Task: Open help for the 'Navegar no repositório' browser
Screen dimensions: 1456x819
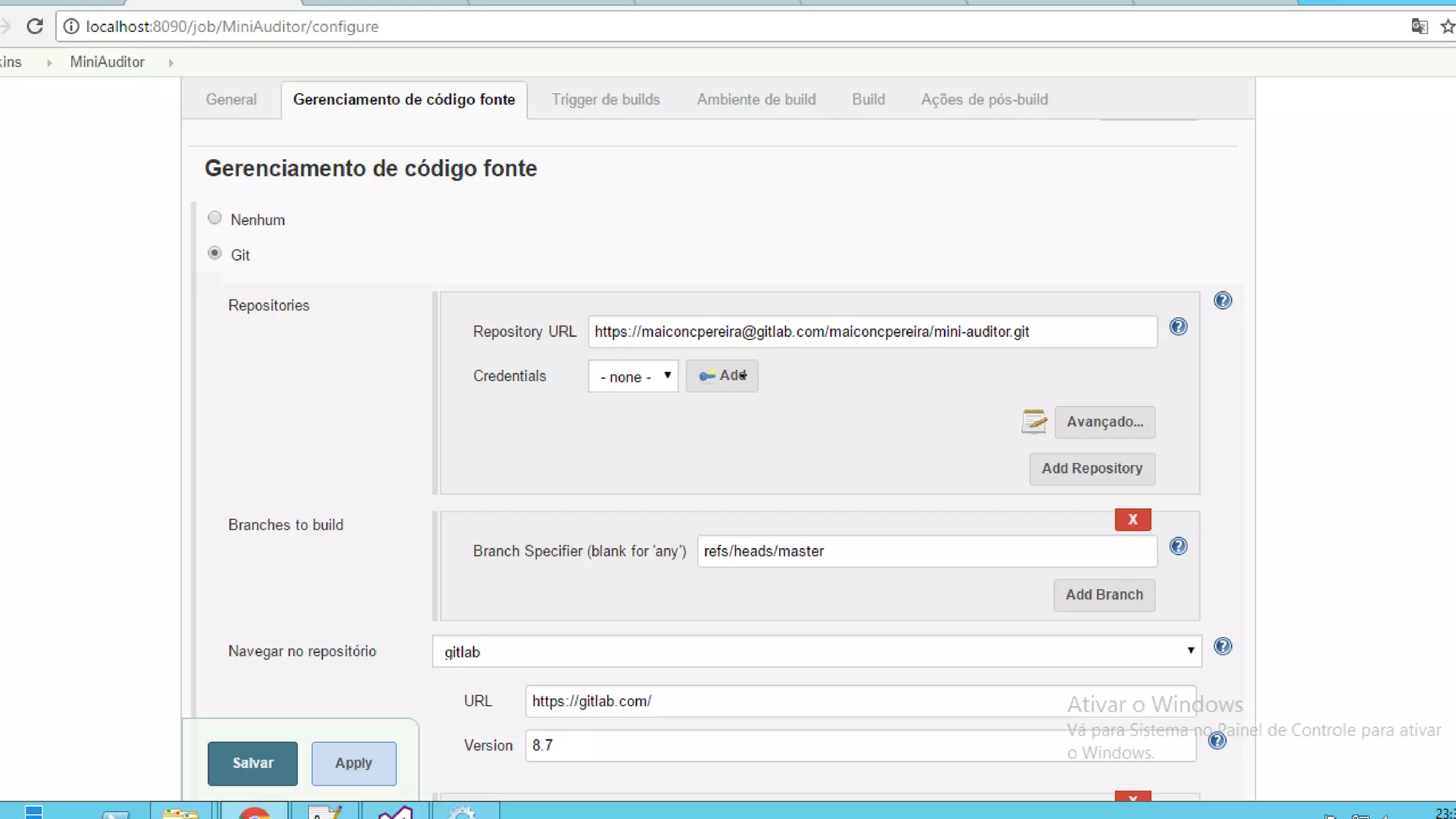Action: [x=1222, y=647]
